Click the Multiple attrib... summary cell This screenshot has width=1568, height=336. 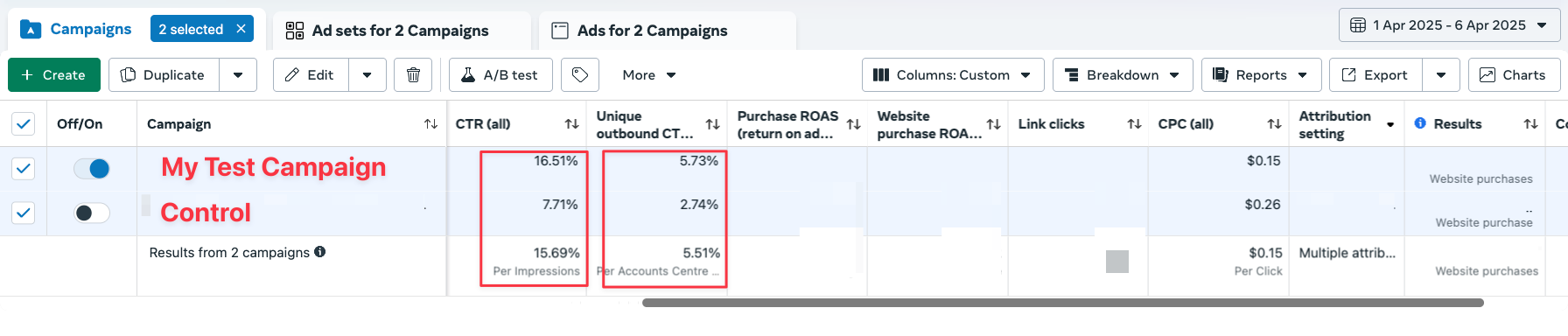[1347, 253]
